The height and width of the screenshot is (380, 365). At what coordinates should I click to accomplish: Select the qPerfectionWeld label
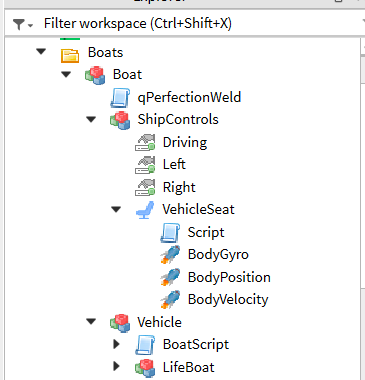coord(189,98)
